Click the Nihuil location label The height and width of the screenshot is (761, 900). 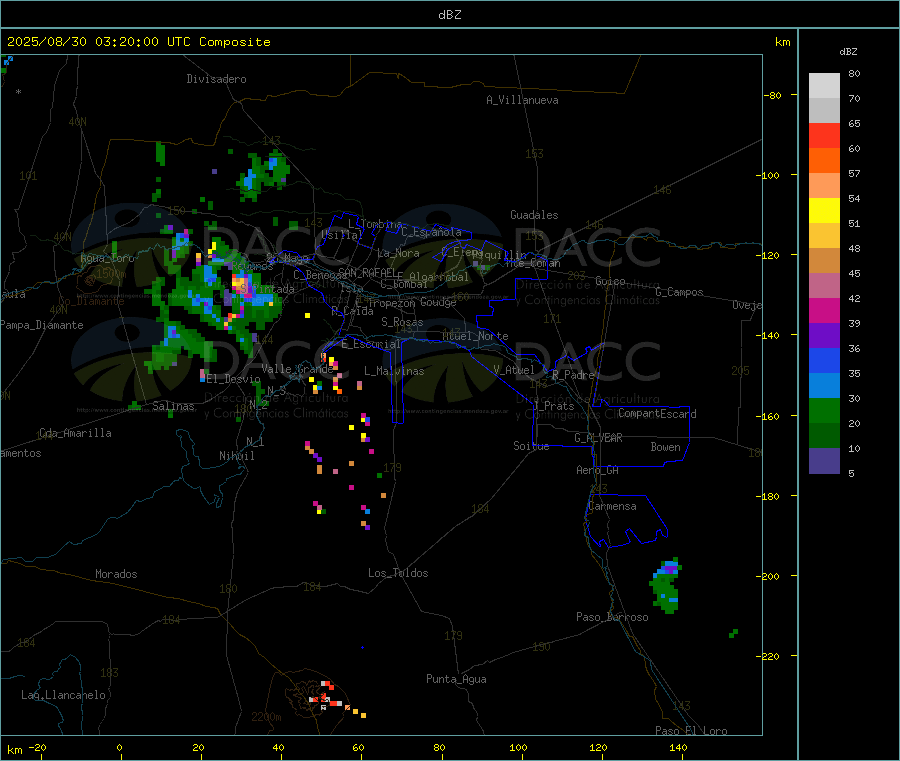click(x=236, y=456)
